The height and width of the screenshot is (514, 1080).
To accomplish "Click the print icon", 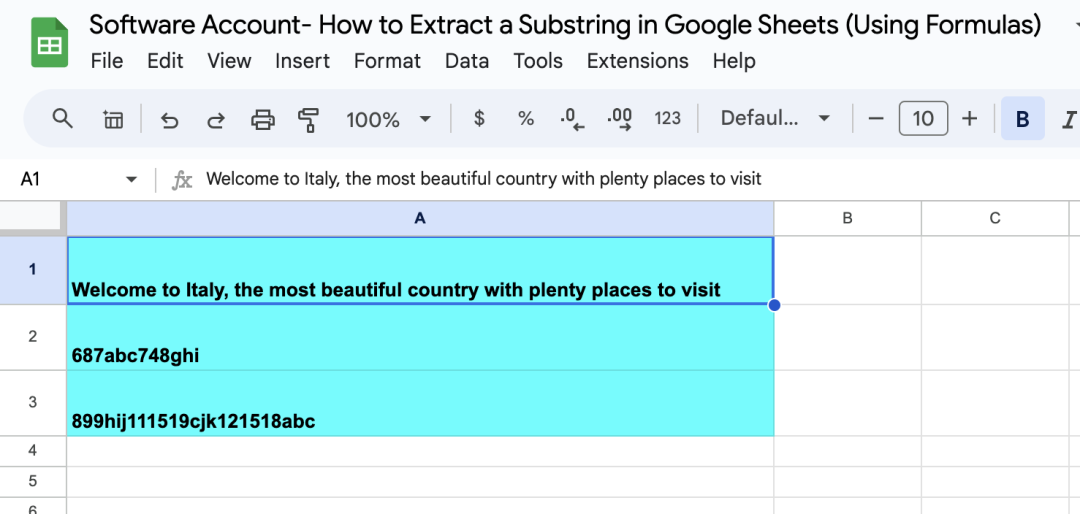I will (262, 120).
